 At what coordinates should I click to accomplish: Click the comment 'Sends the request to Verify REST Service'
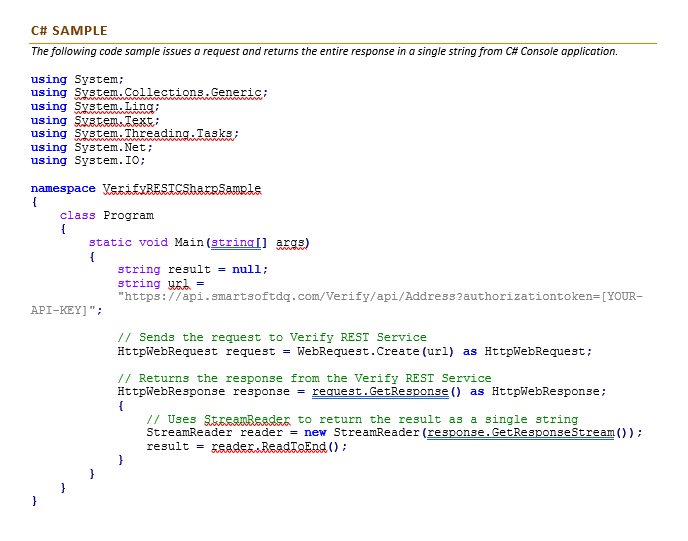click(x=272, y=337)
